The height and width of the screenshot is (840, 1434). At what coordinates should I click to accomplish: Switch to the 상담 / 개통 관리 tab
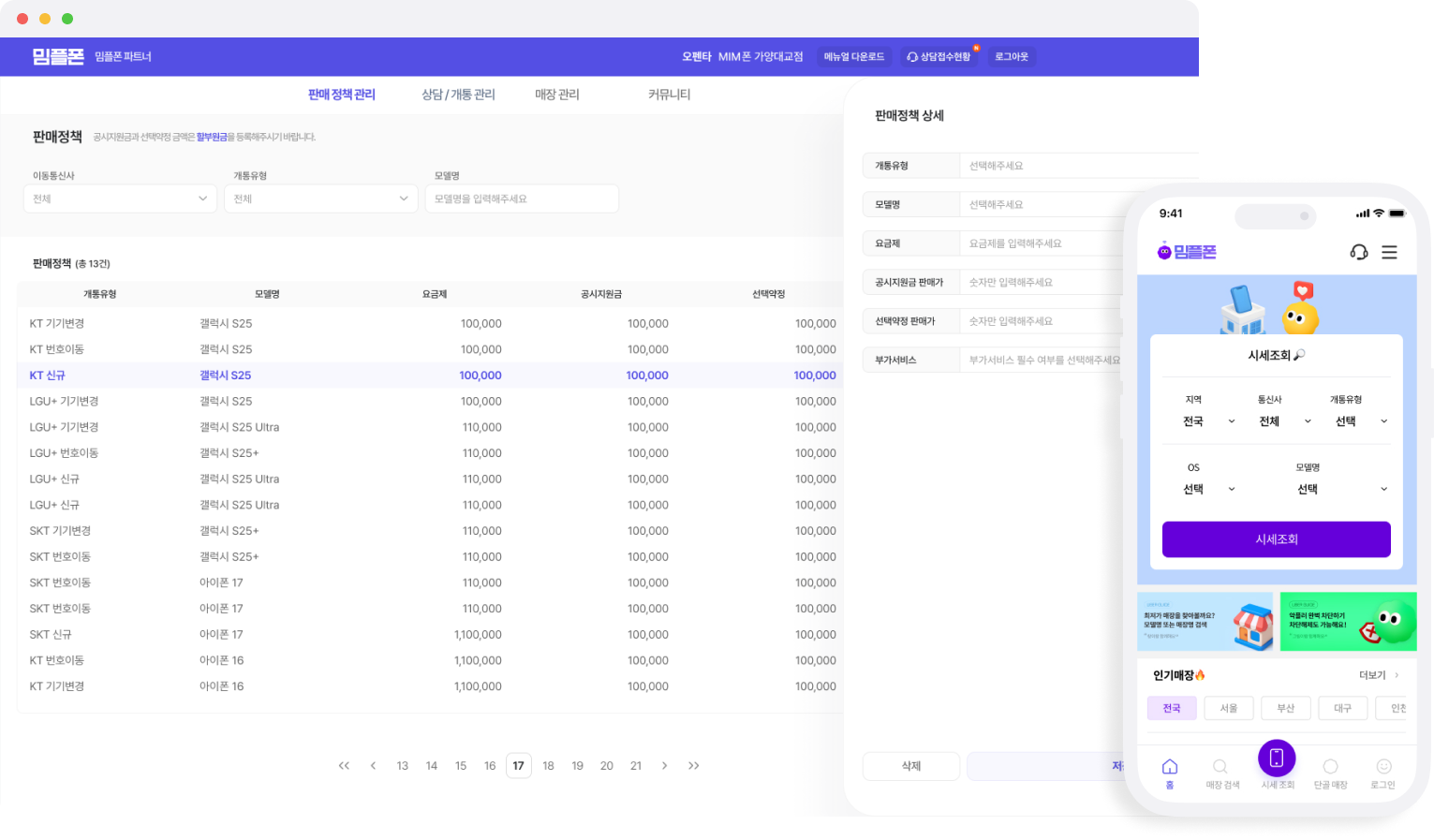(x=458, y=95)
